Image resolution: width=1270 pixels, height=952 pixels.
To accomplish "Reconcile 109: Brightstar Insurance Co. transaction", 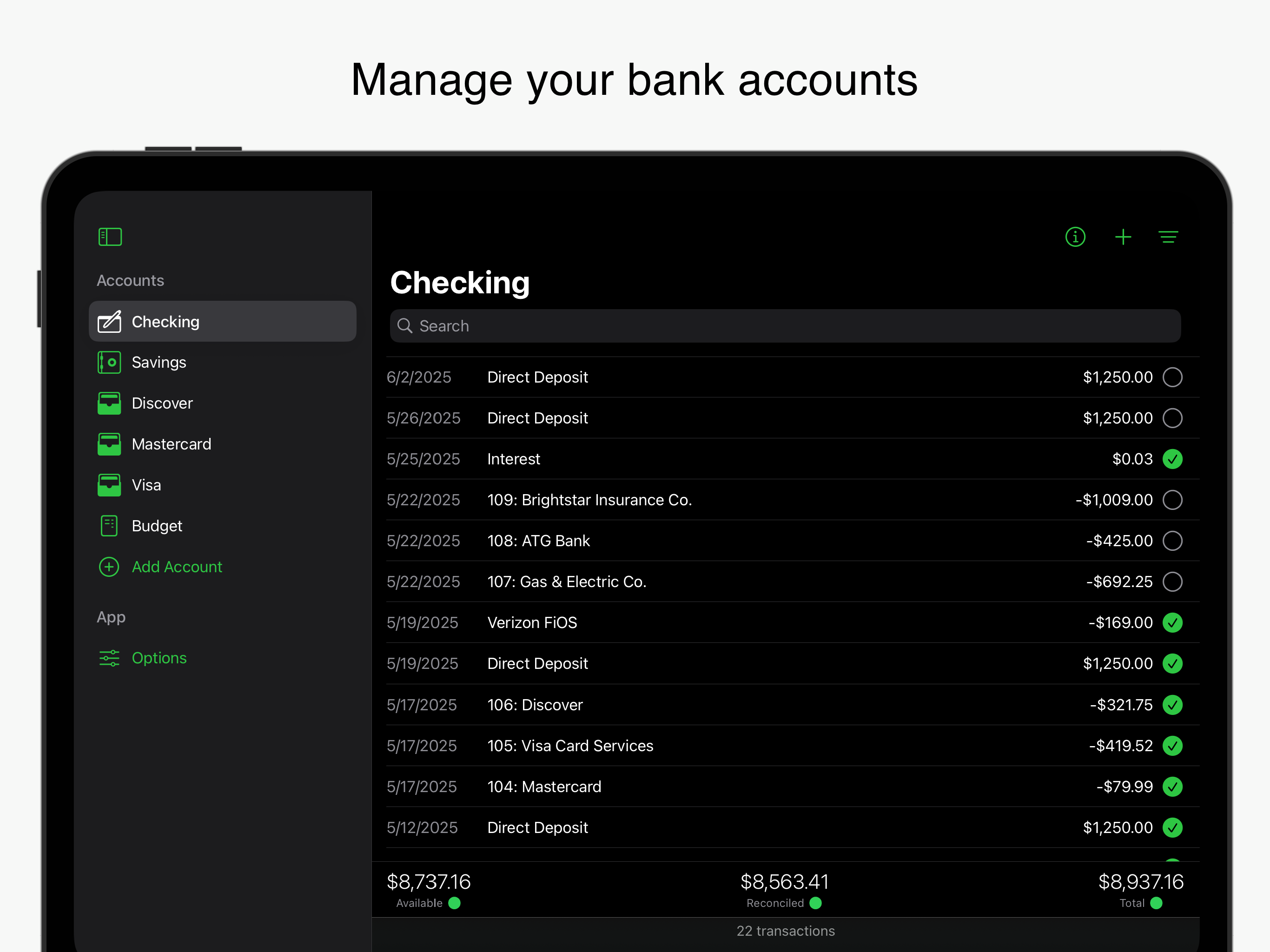I will 1172,500.
